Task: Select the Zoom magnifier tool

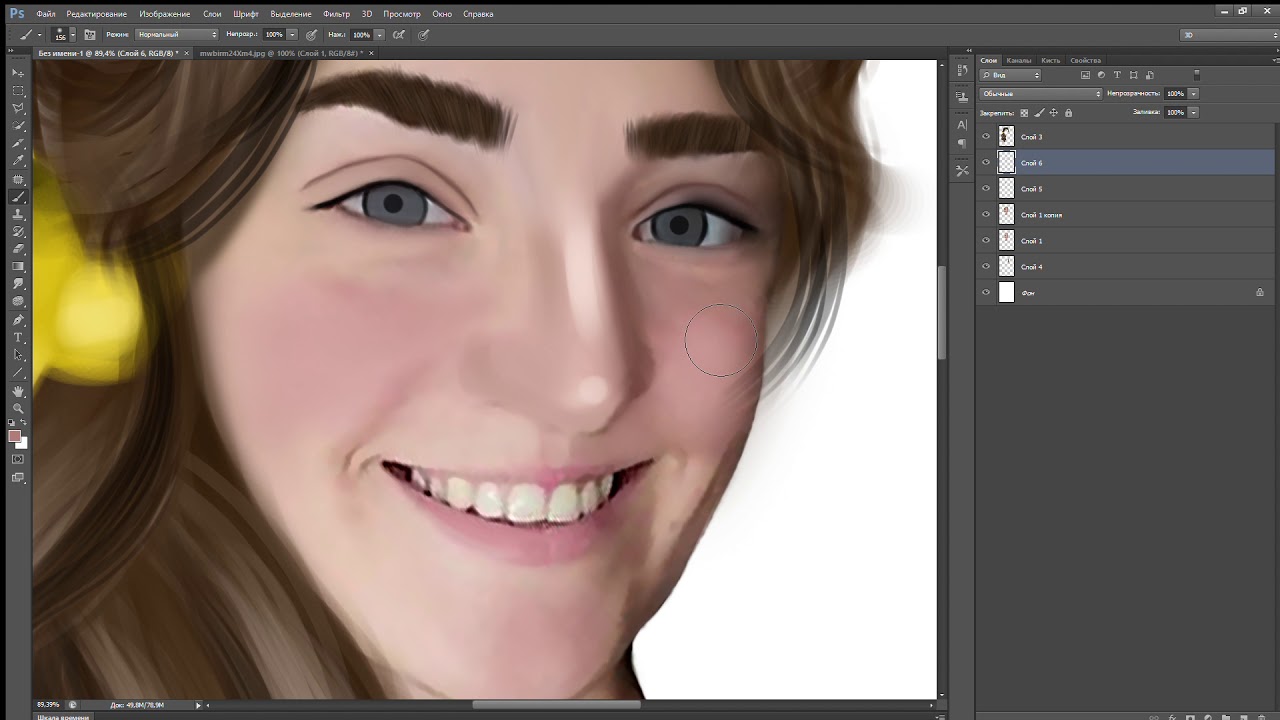Action: 18,408
